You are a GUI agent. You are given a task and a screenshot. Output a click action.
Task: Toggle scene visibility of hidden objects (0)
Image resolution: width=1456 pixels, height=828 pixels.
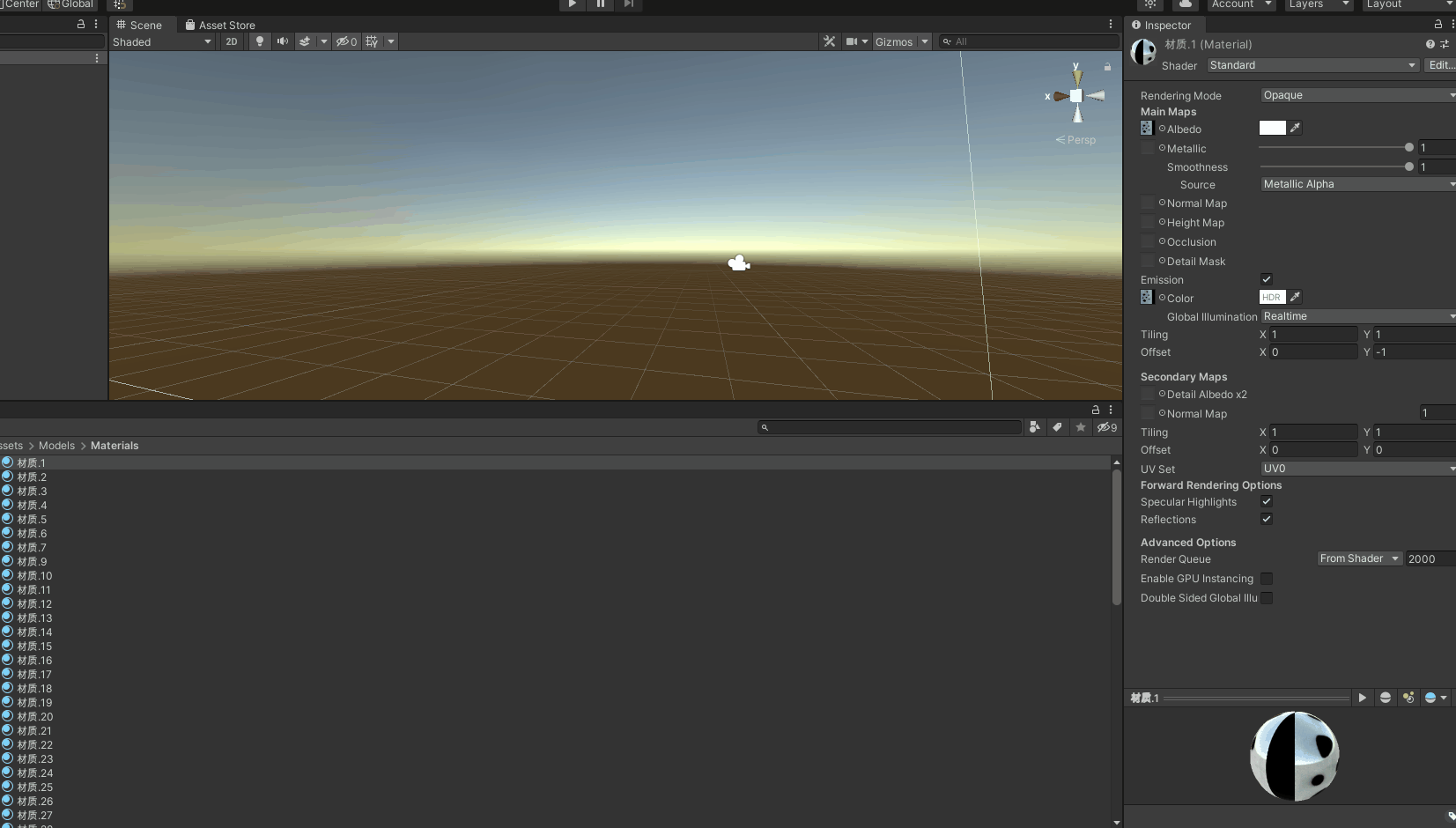pos(346,41)
